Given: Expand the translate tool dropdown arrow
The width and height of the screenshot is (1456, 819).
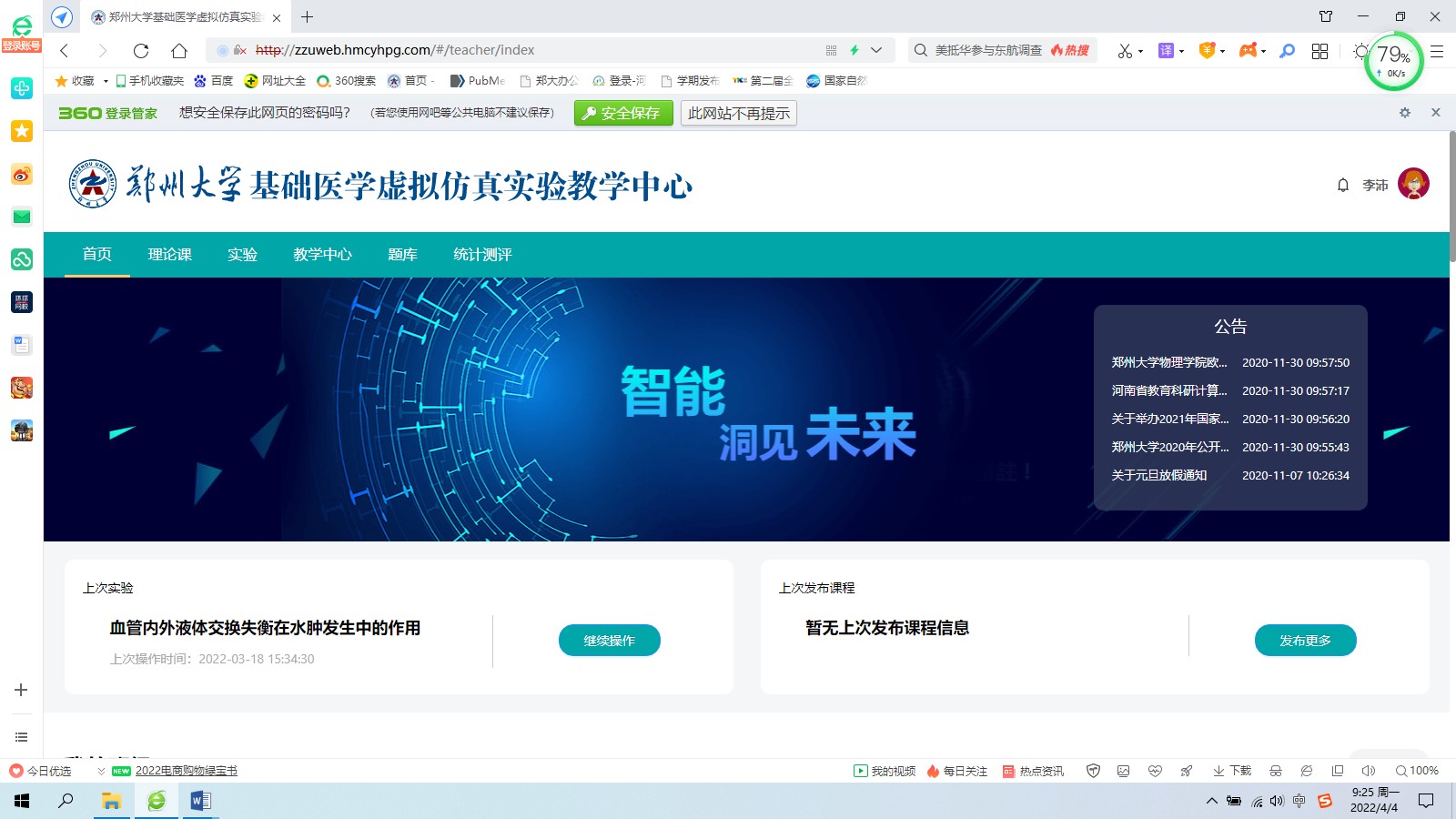Looking at the screenshot, I should click(x=1181, y=52).
